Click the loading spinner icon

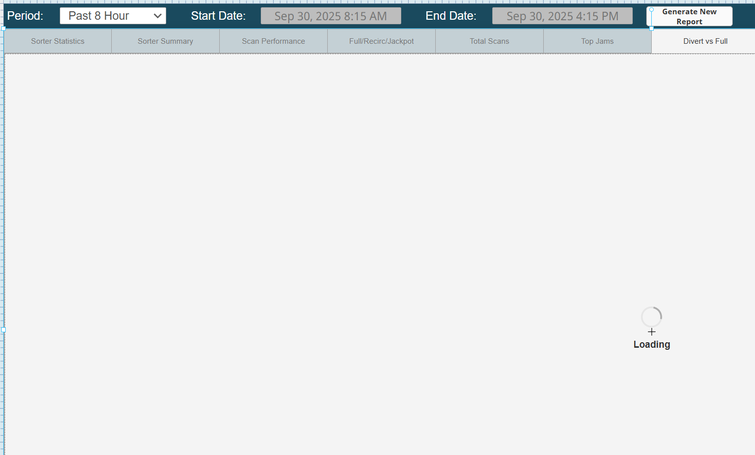(651, 316)
